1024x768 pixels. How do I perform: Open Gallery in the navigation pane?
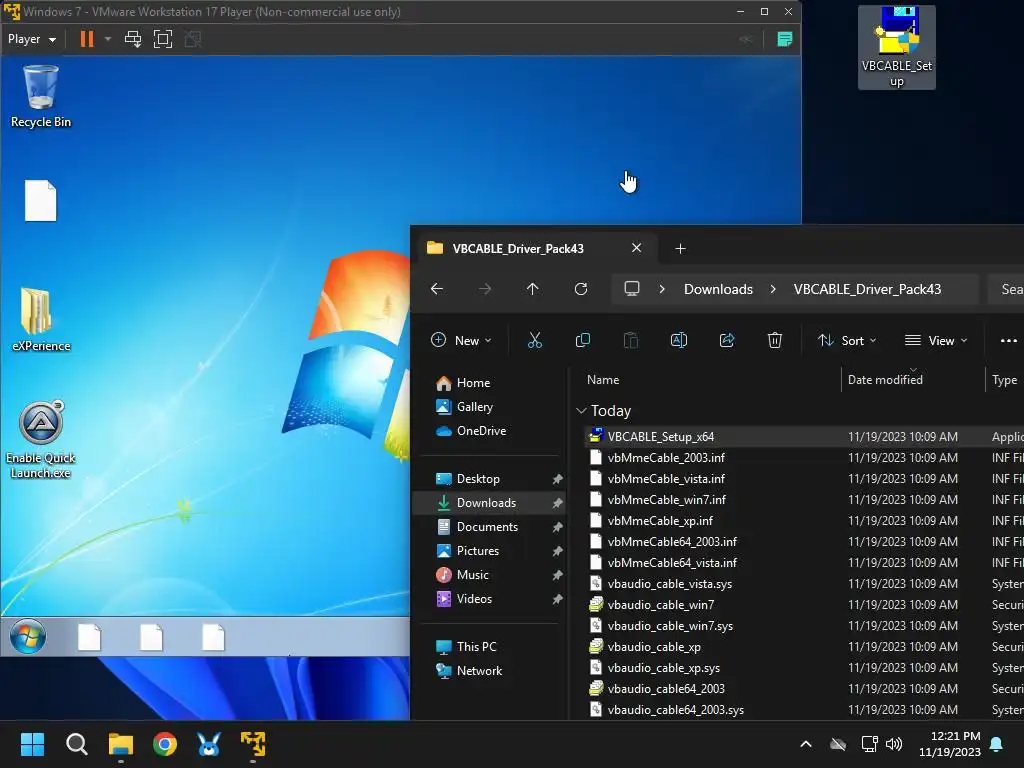click(x=475, y=407)
